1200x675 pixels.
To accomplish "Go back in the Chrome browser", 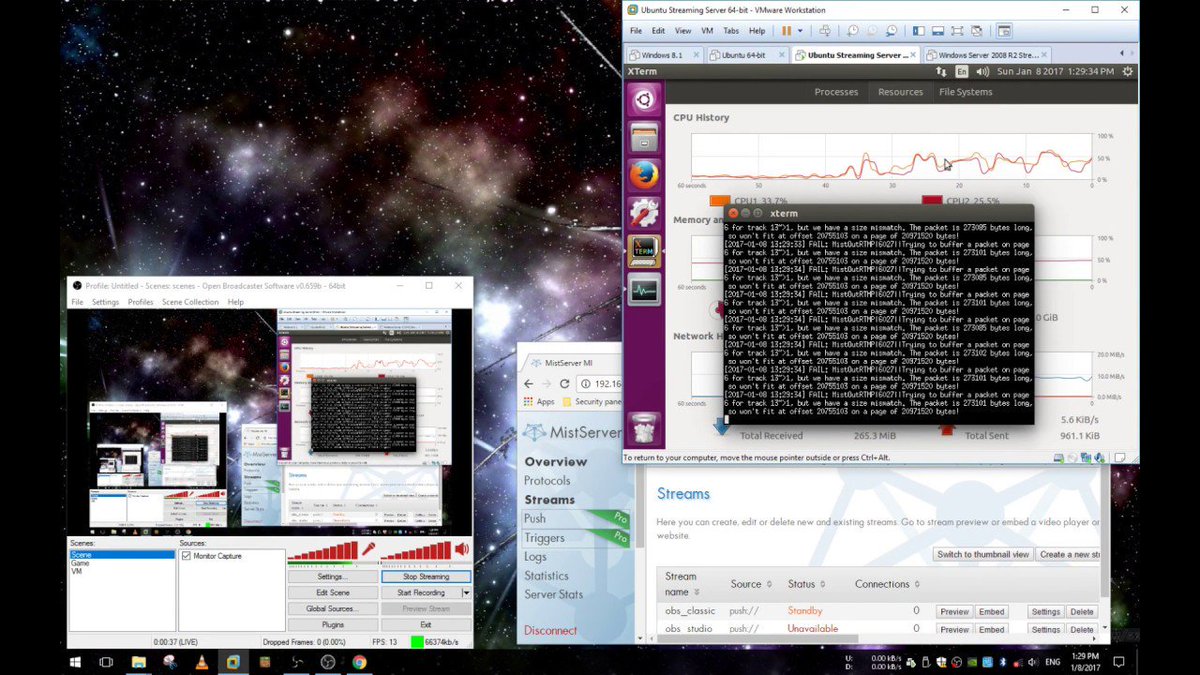I will (x=529, y=384).
